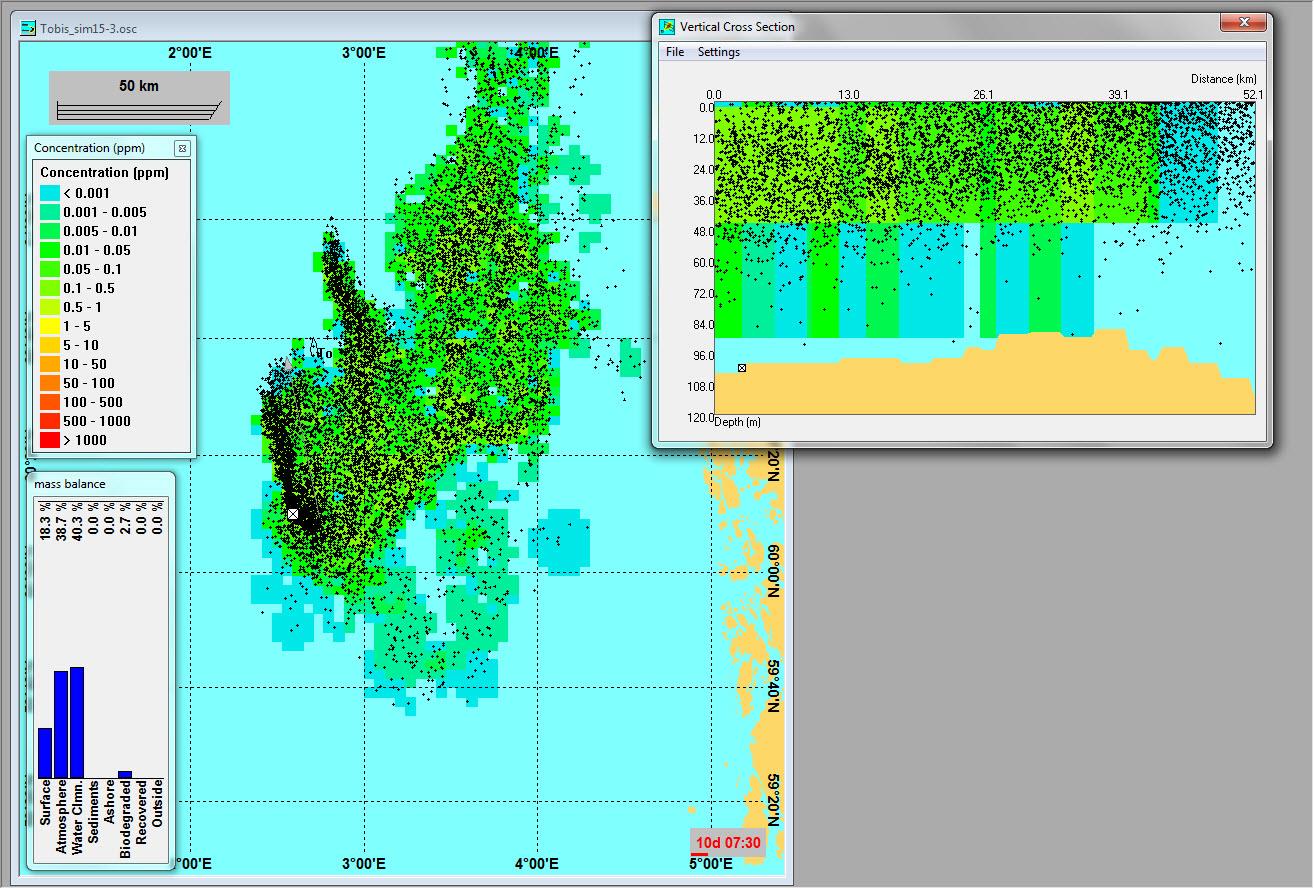Viewport: 1314px width, 889px height.
Task: Click the Atmosphere bar in mass balance chart
Action: tap(61, 725)
